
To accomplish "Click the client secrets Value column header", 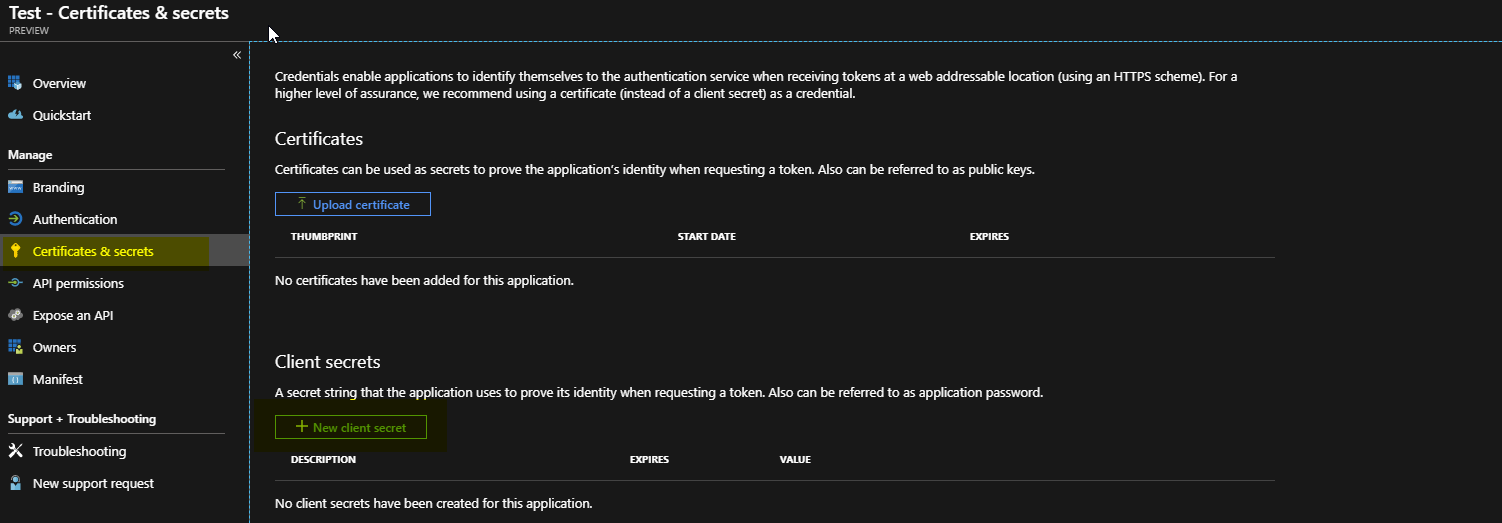I will [x=795, y=460].
